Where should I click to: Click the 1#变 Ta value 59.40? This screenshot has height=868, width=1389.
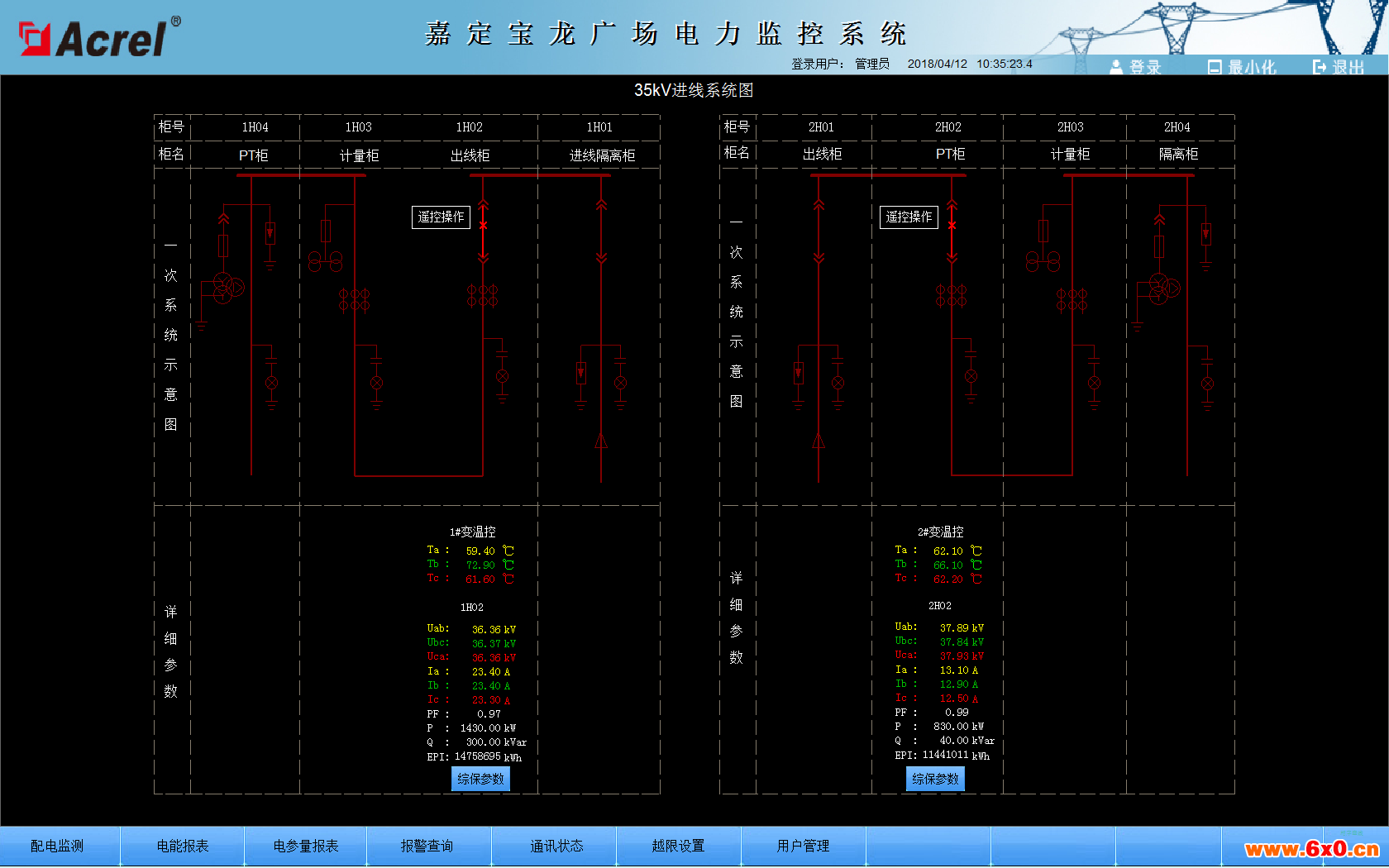(x=480, y=551)
